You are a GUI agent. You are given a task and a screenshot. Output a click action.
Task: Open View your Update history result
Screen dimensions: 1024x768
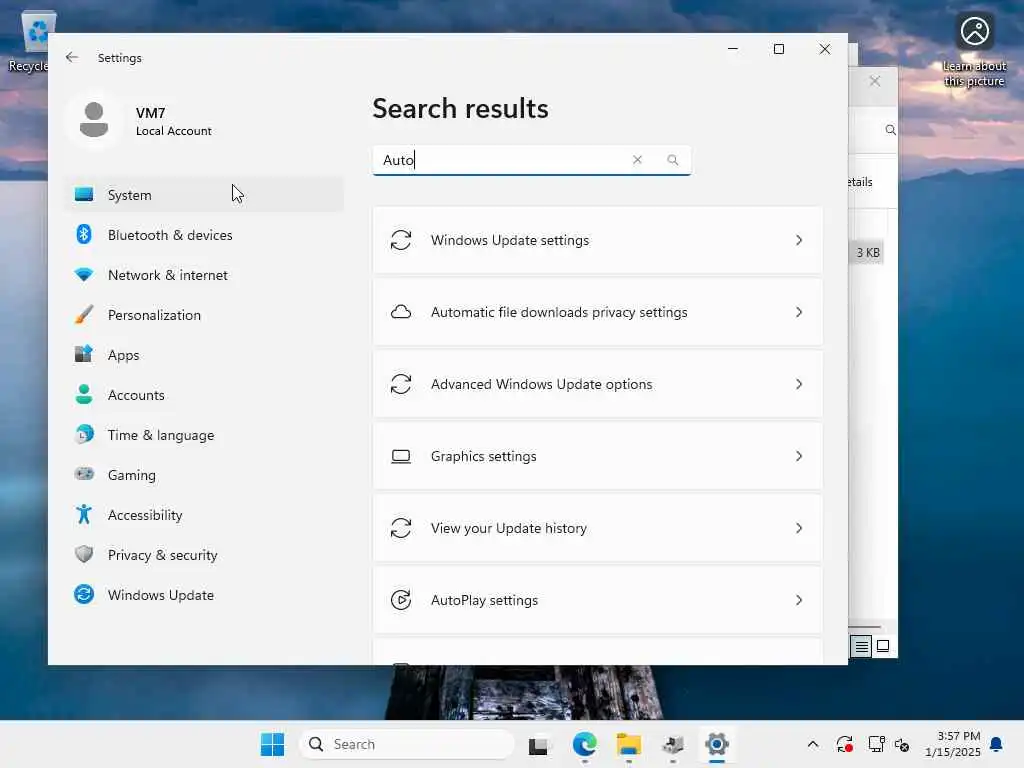click(598, 528)
